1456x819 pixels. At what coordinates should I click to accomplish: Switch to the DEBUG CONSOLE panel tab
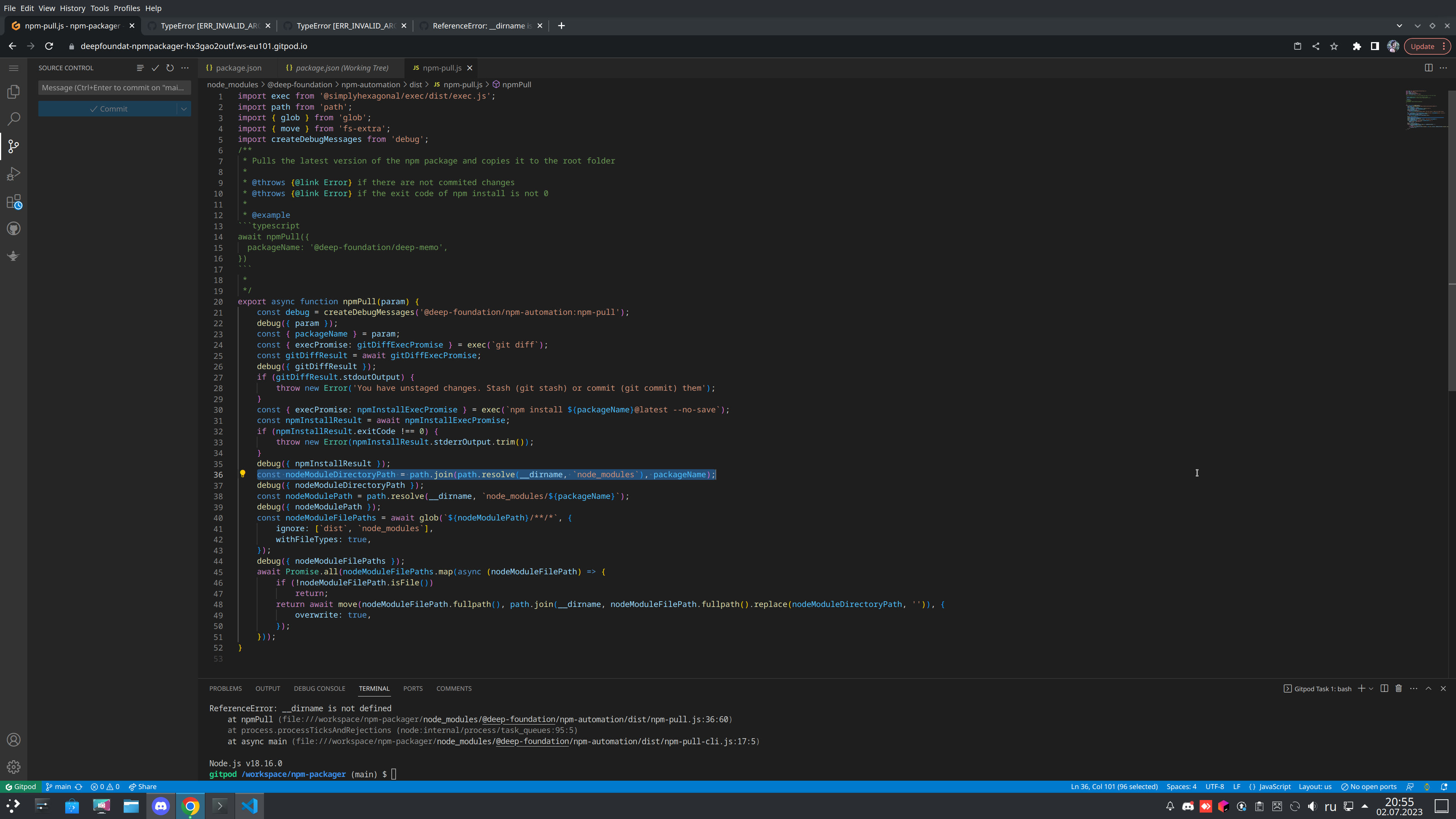pyautogui.click(x=319, y=689)
